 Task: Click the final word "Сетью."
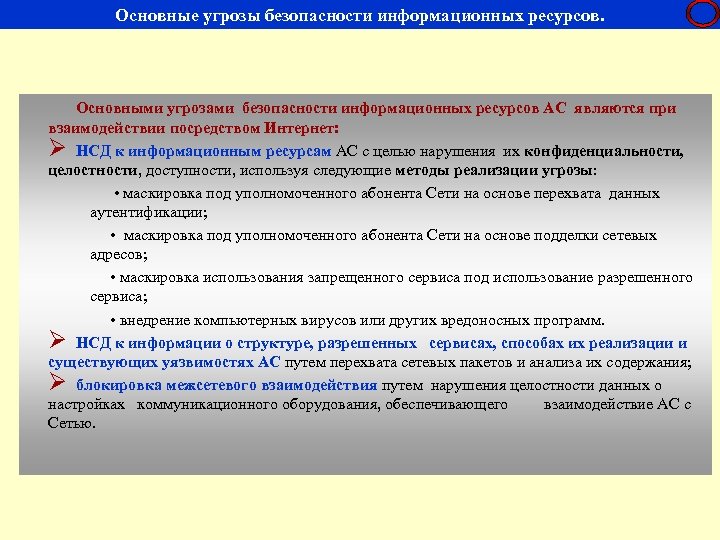[x=72, y=423]
